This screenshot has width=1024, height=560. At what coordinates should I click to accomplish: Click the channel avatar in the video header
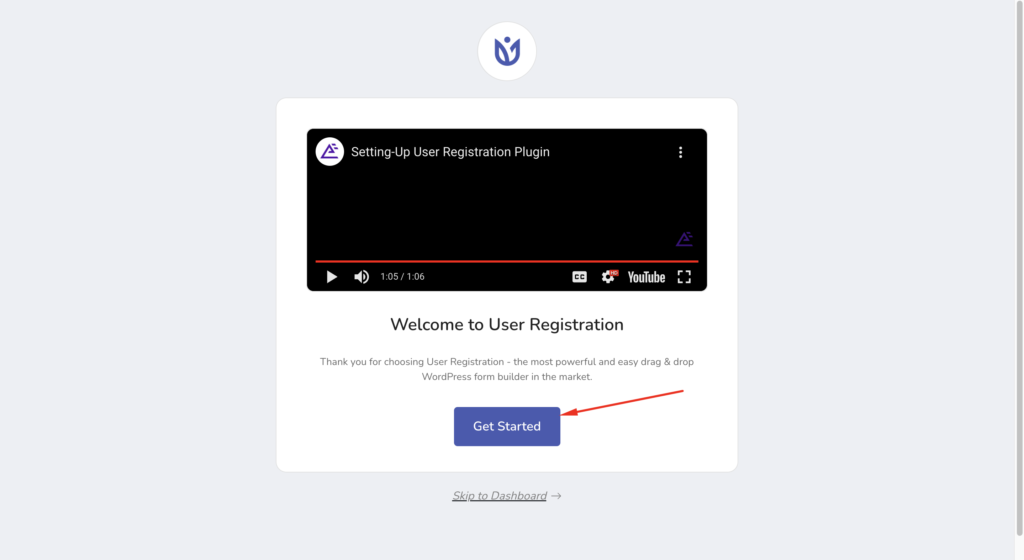coord(330,151)
